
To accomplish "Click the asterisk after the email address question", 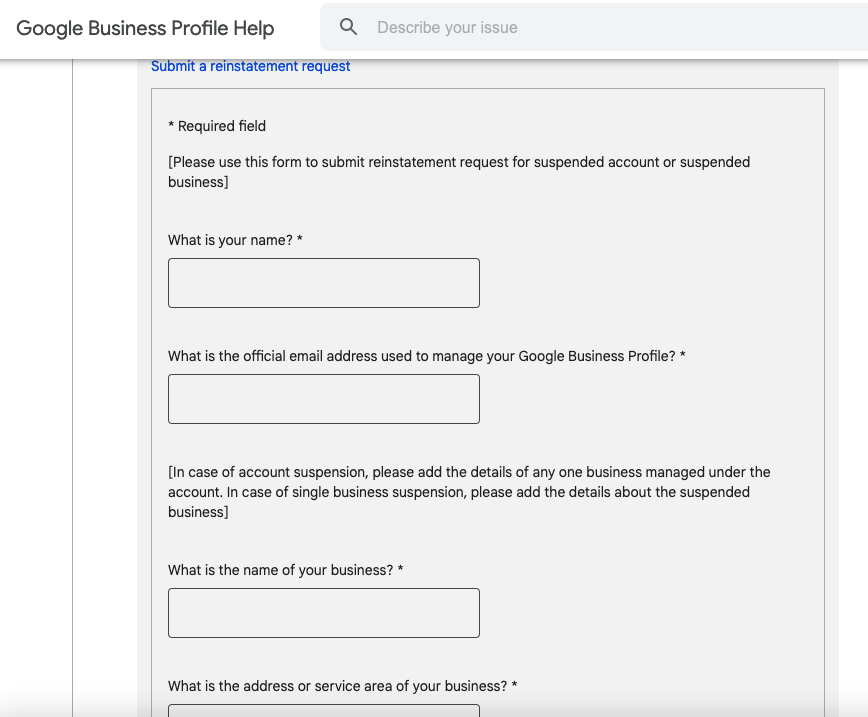I will pos(683,356).
